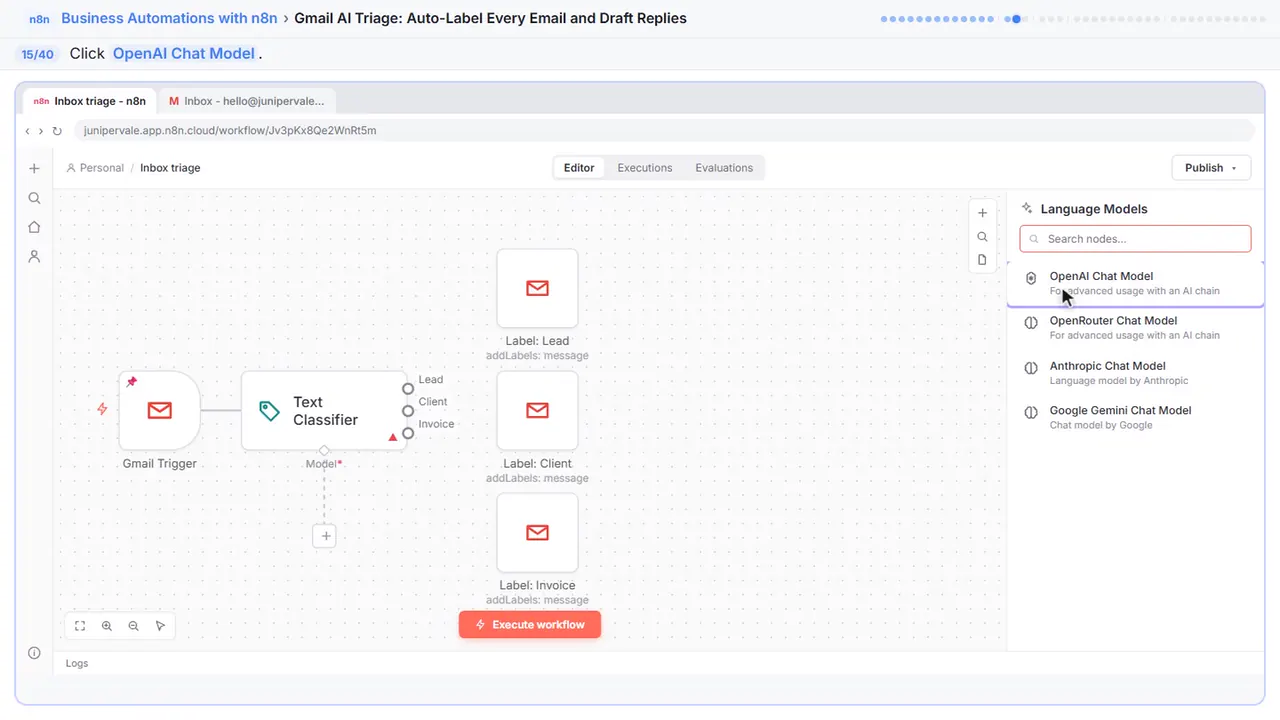Screen dimensions: 1280x720
Task: Choose Google Gemini Chat Model
Action: click(x=1135, y=417)
